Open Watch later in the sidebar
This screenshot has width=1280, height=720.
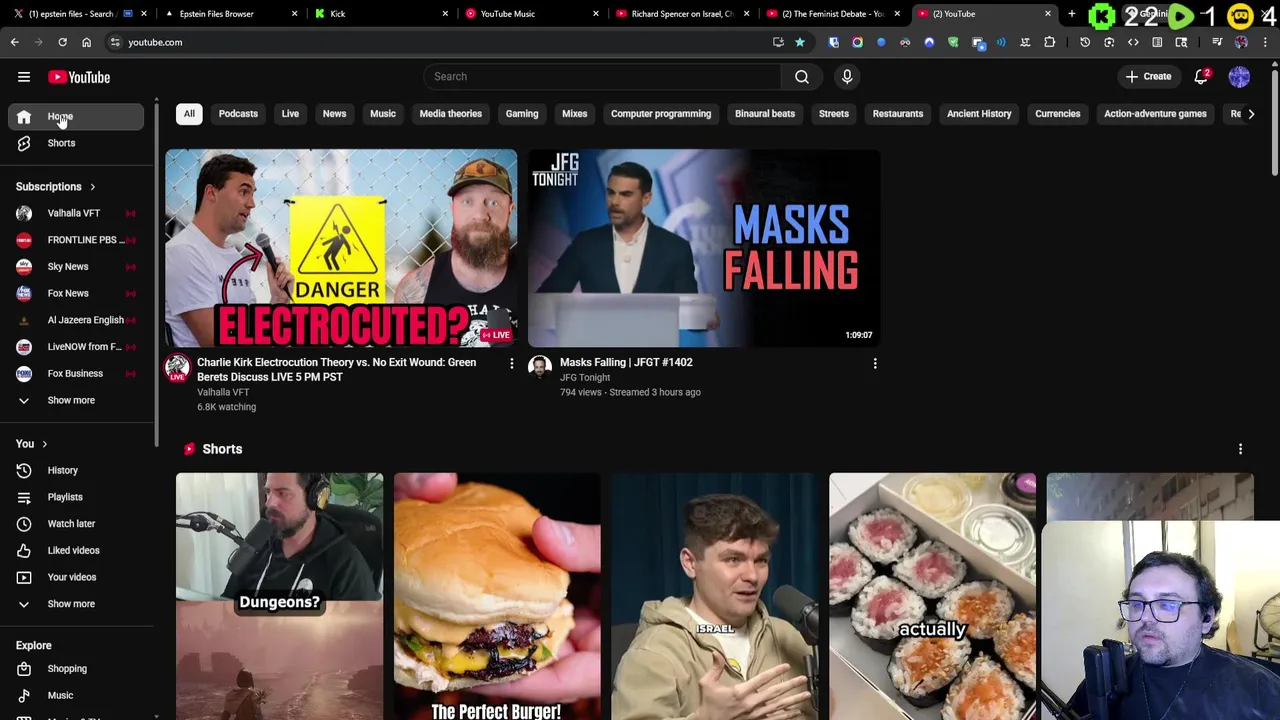click(76, 523)
